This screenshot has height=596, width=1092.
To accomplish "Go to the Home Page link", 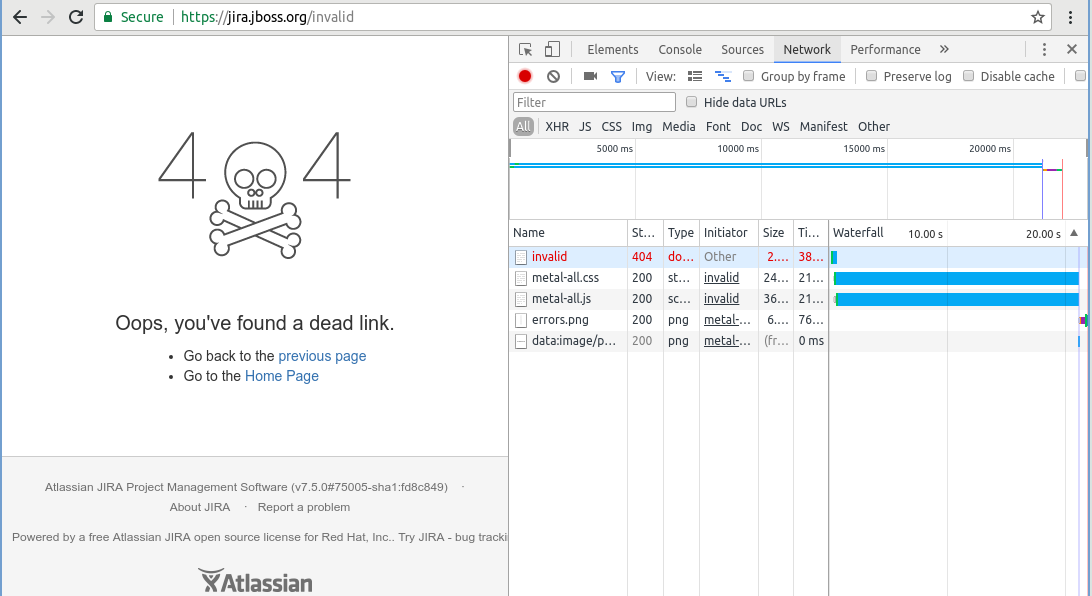I will click(281, 376).
